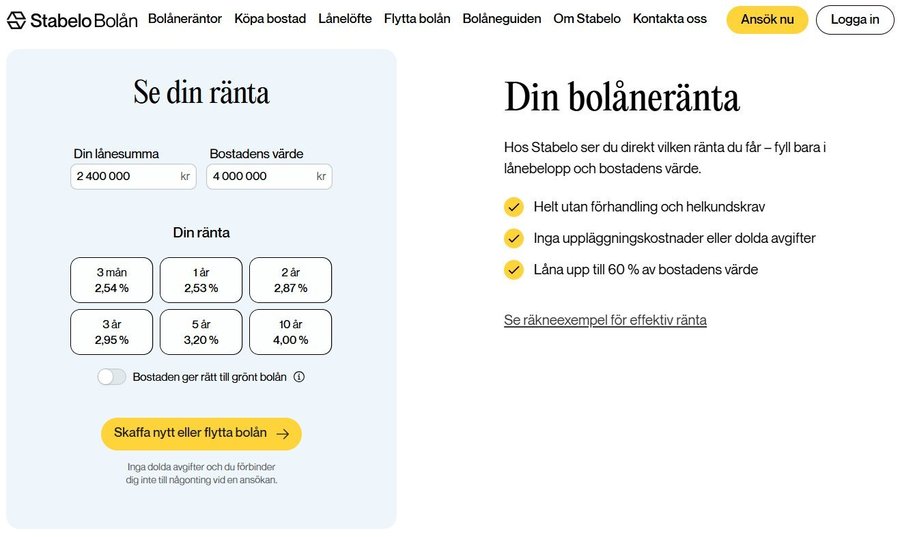
Task: Click the Din lånesumma input field
Action: [x=125, y=176]
